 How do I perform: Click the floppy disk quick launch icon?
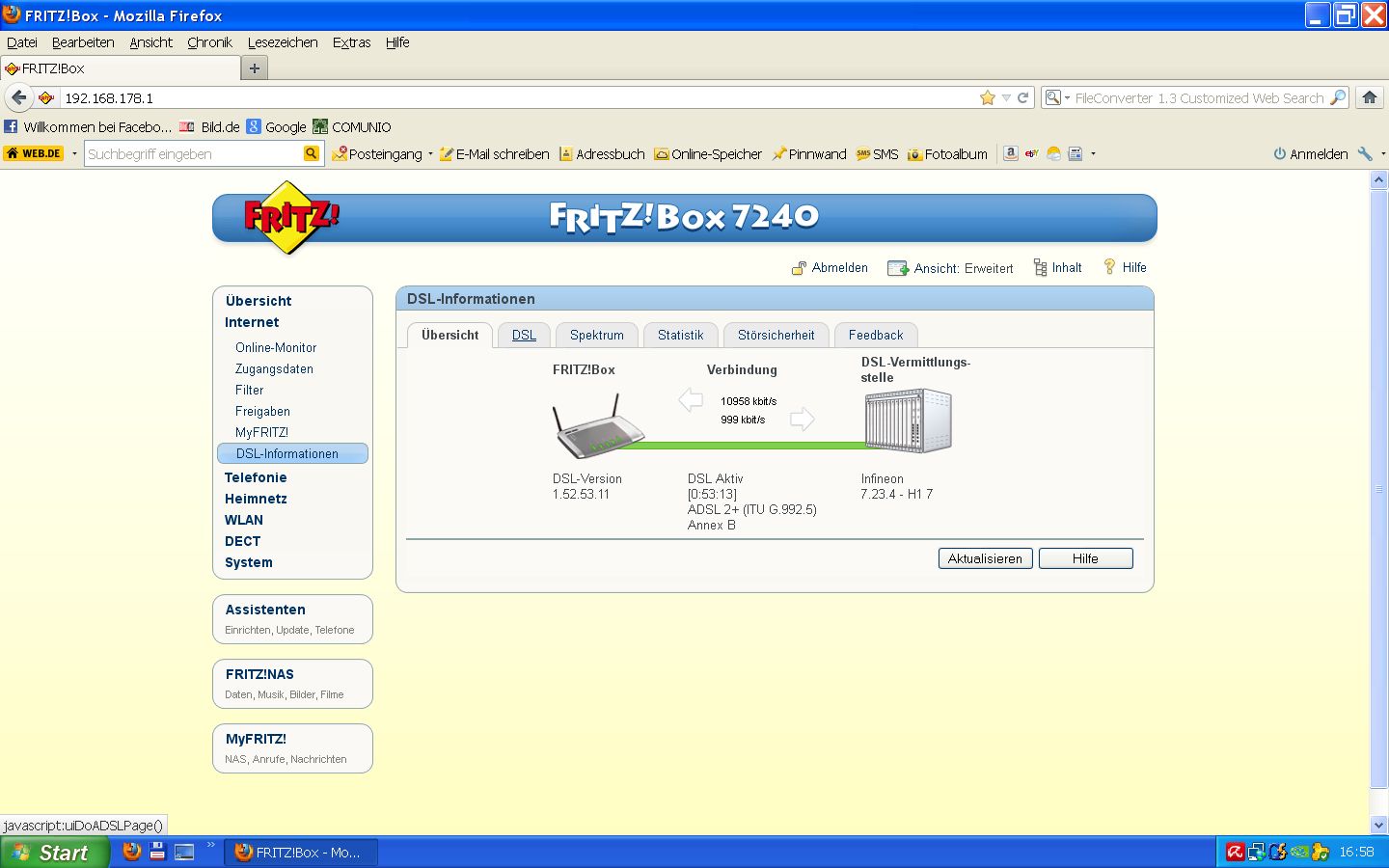tap(157, 852)
